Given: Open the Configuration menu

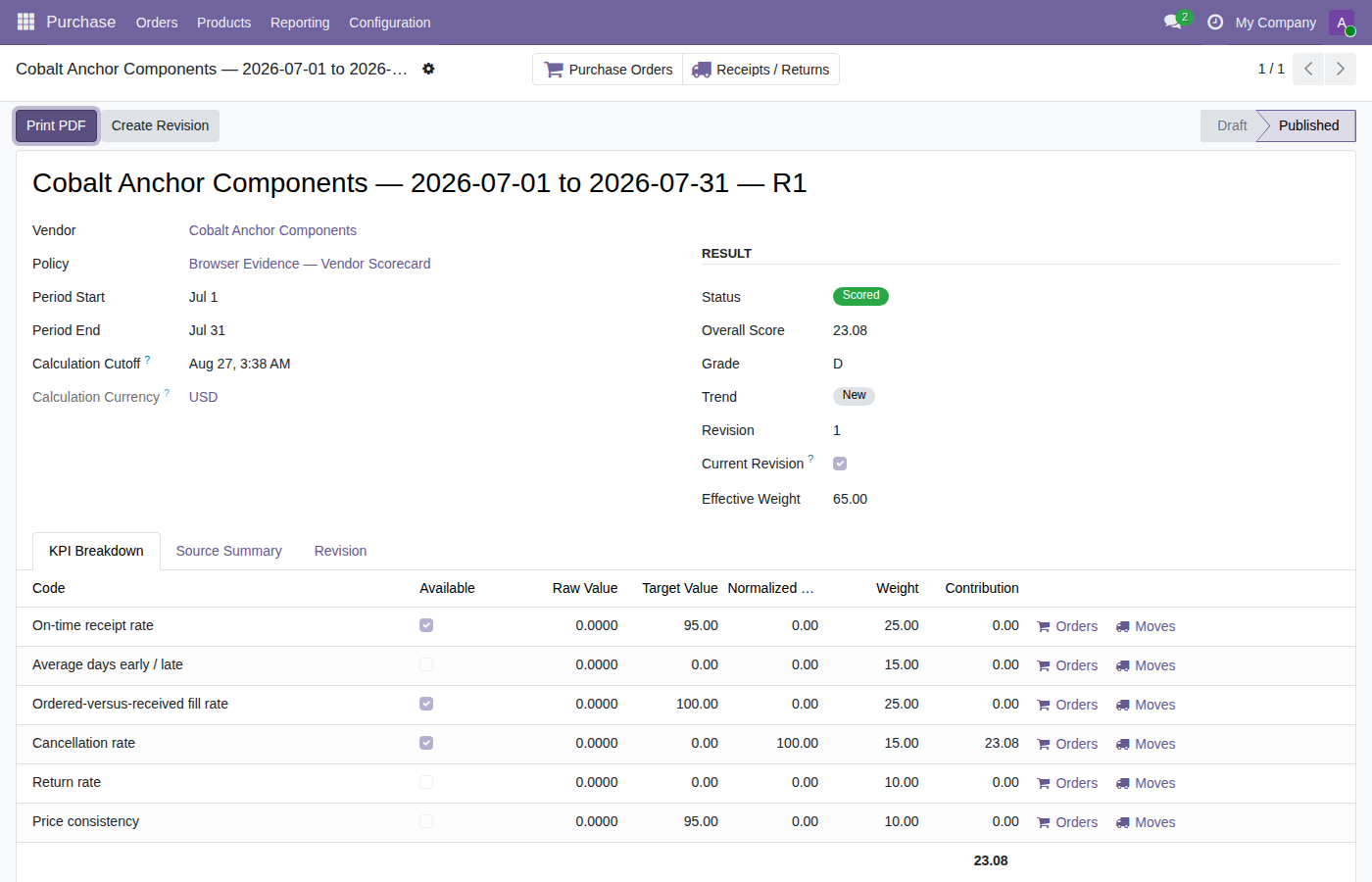Looking at the screenshot, I should (x=390, y=23).
